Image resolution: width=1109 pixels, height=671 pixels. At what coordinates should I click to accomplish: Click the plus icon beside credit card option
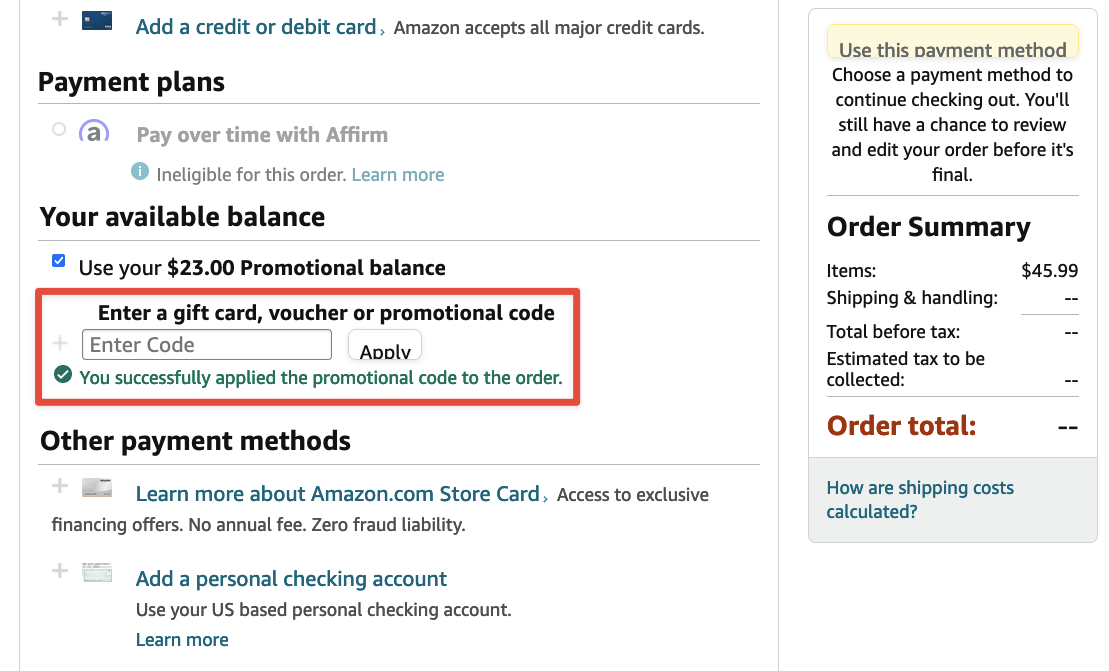point(59,18)
